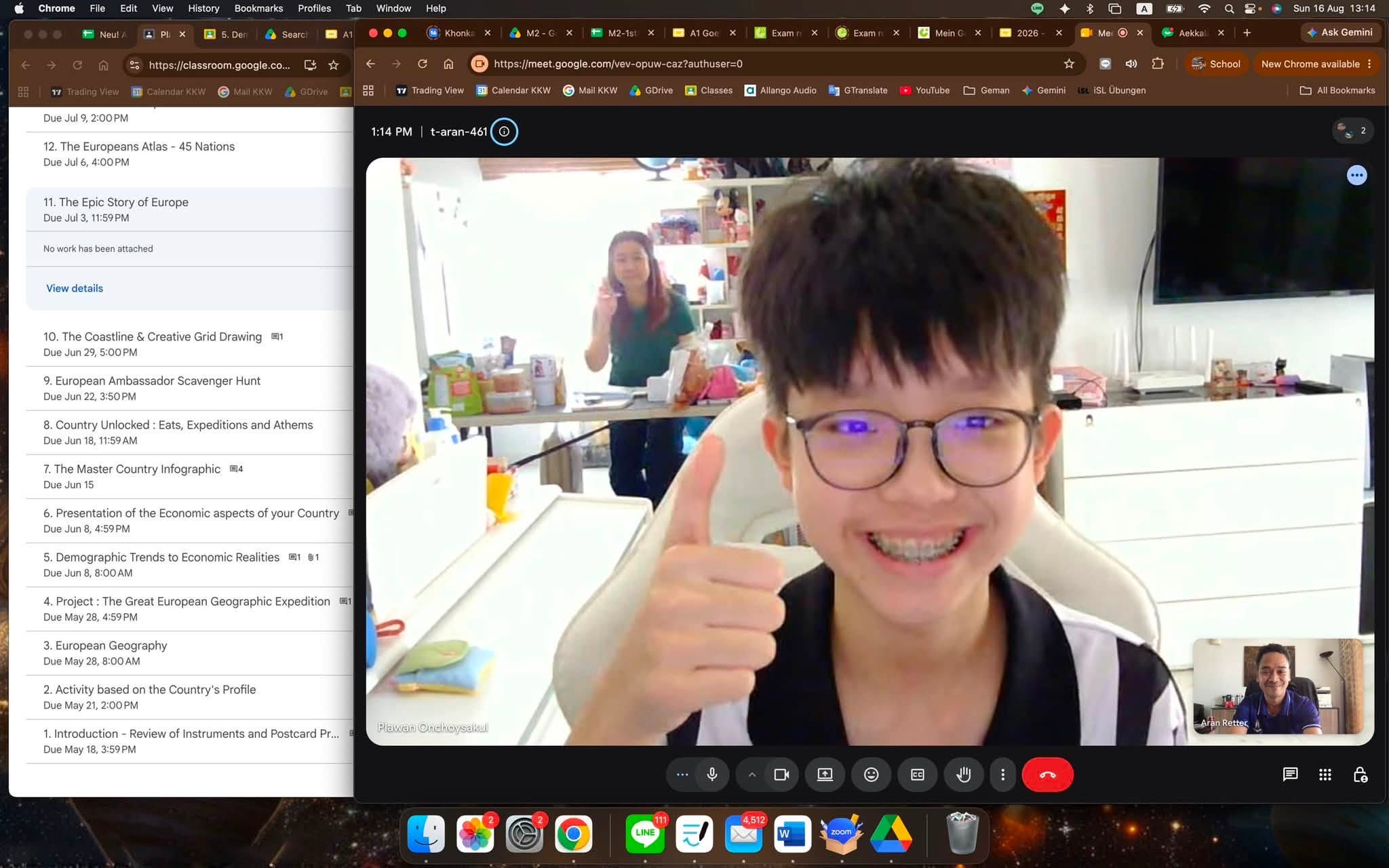Screen dimensions: 1389x868
Task: Open Finder from the Dock
Action: [x=426, y=833]
